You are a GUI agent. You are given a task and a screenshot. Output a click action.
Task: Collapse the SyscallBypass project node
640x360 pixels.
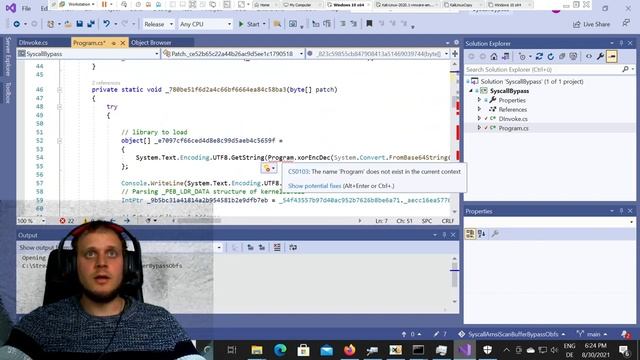pyautogui.click(x=471, y=91)
